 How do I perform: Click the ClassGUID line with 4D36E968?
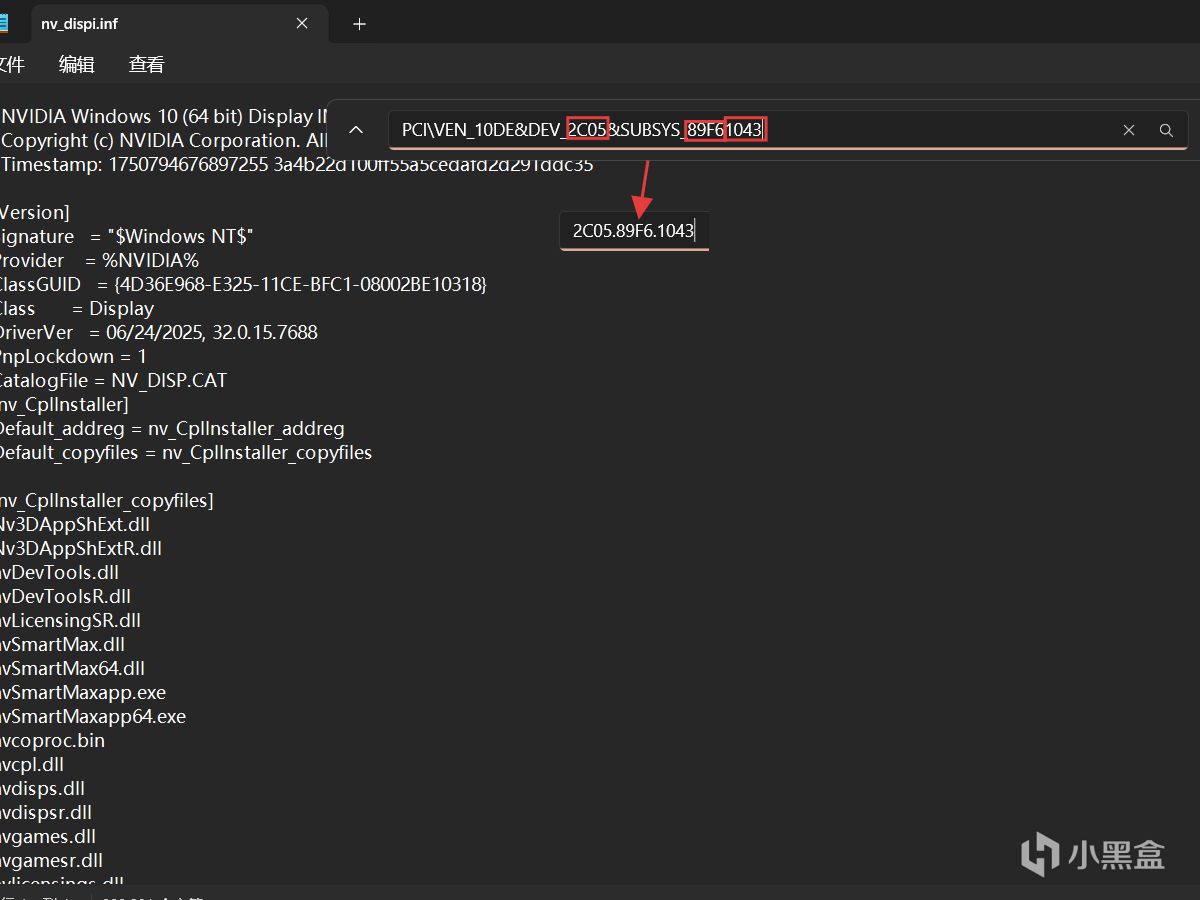(x=242, y=284)
